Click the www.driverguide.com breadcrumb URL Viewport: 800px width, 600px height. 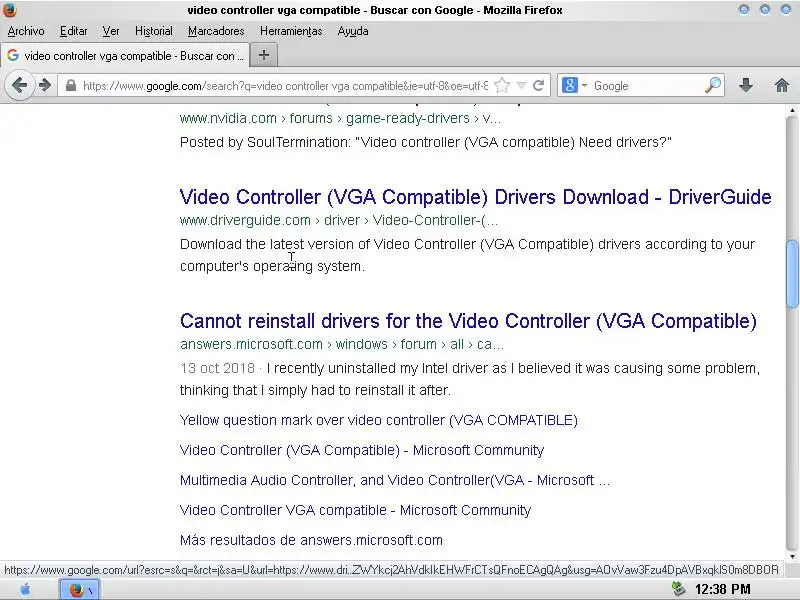pyautogui.click(x=339, y=220)
